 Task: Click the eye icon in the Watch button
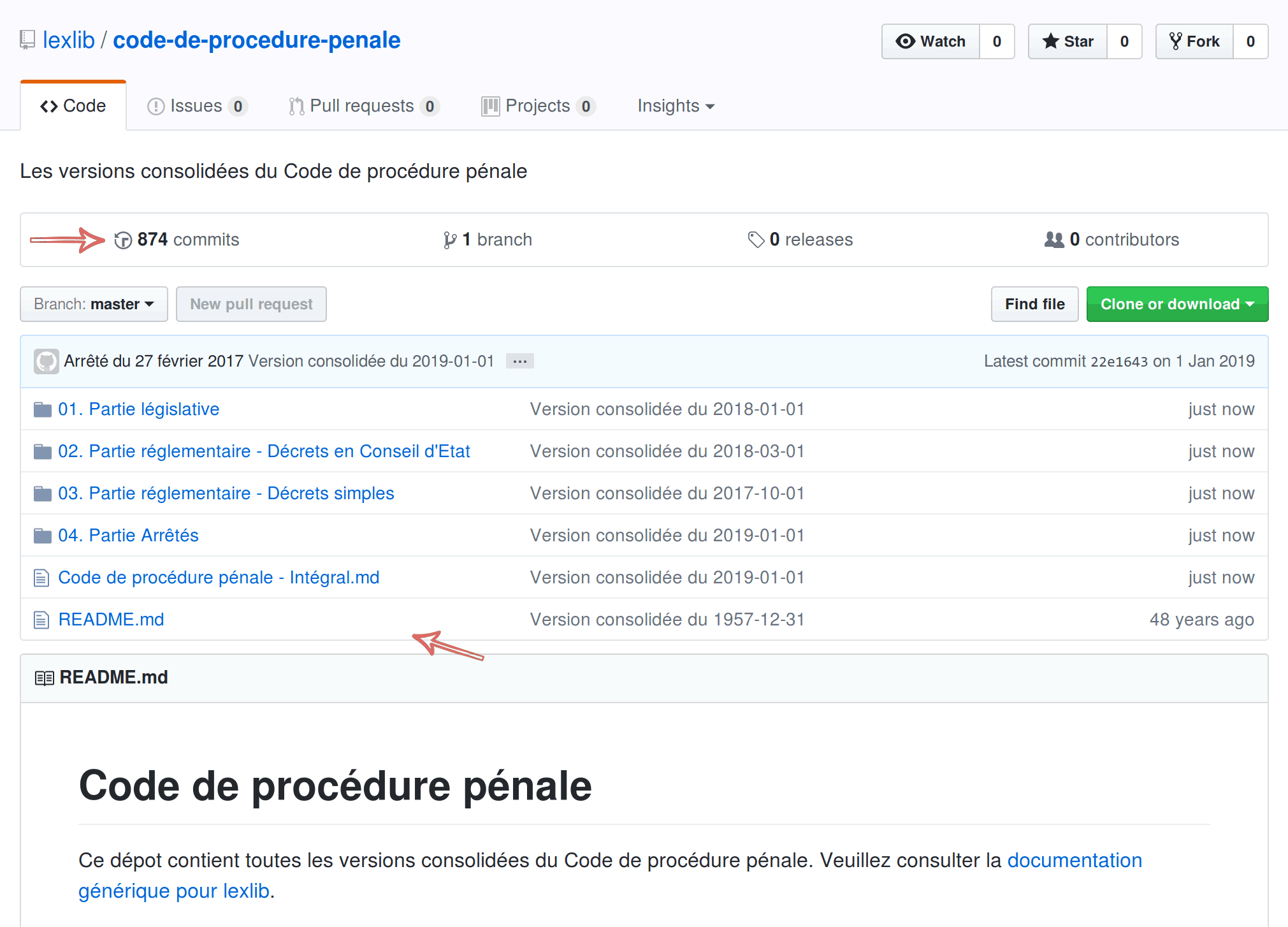(905, 41)
